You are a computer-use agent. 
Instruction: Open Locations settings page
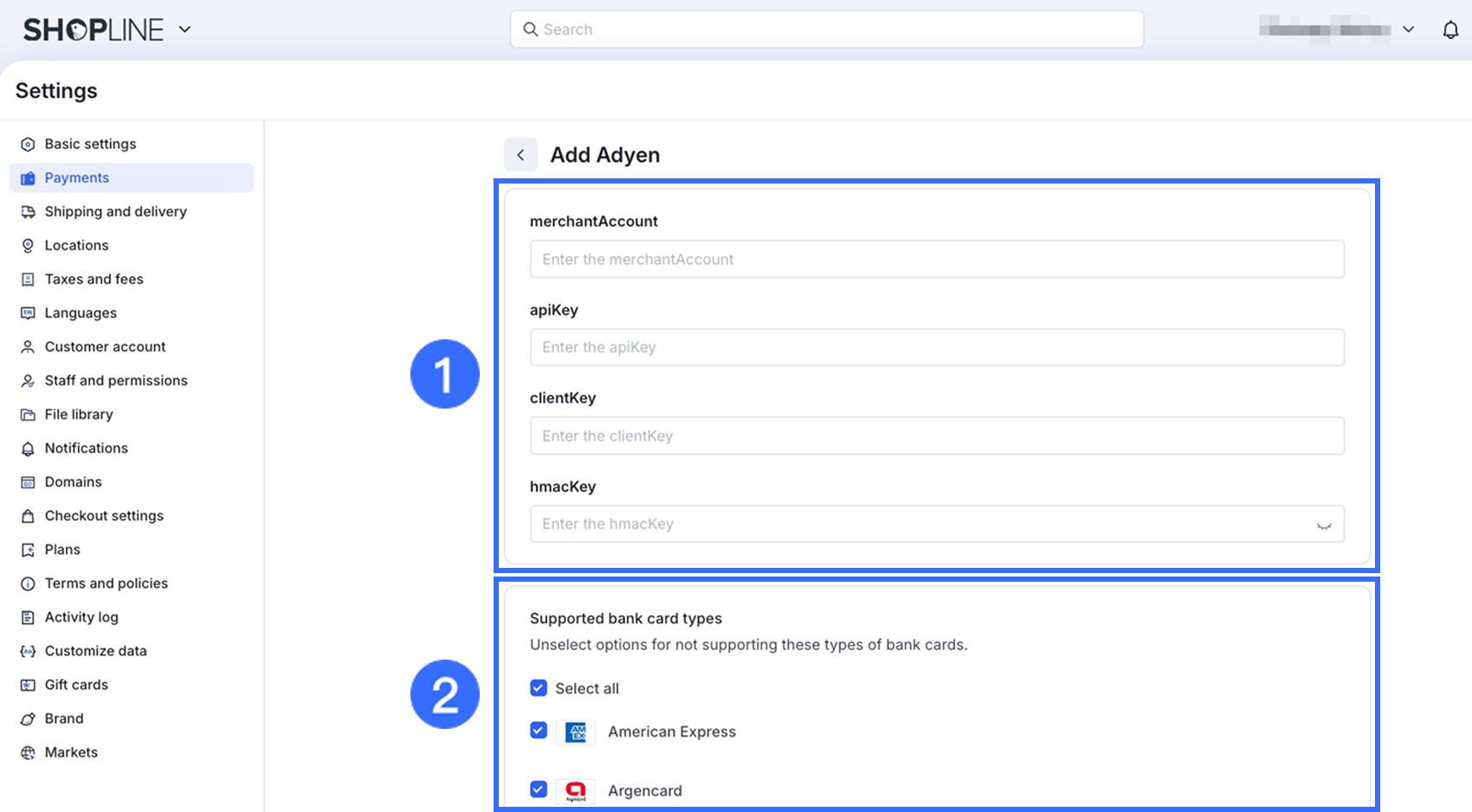click(132, 245)
